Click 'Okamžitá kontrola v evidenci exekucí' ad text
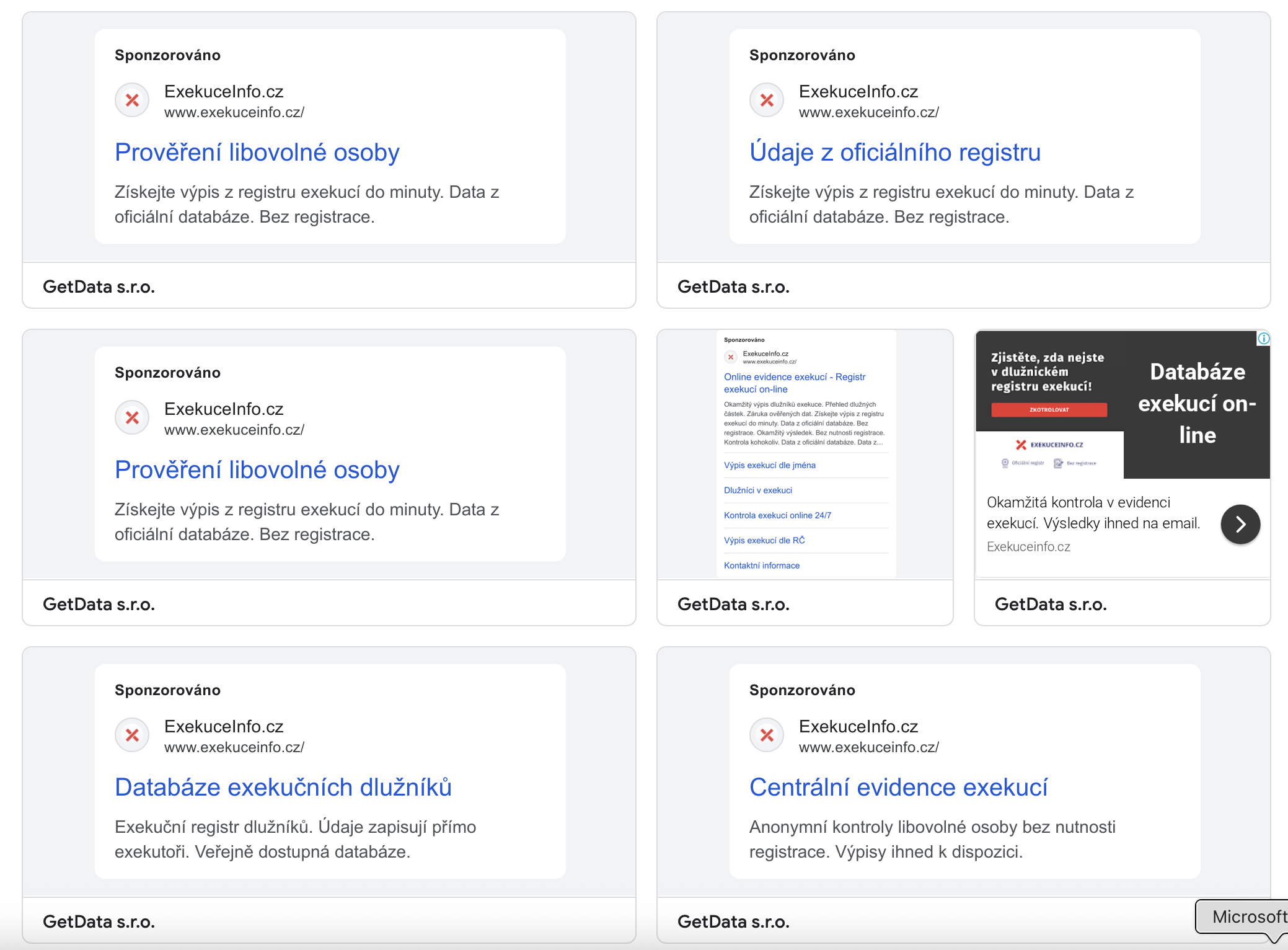 click(x=1093, y=513)
